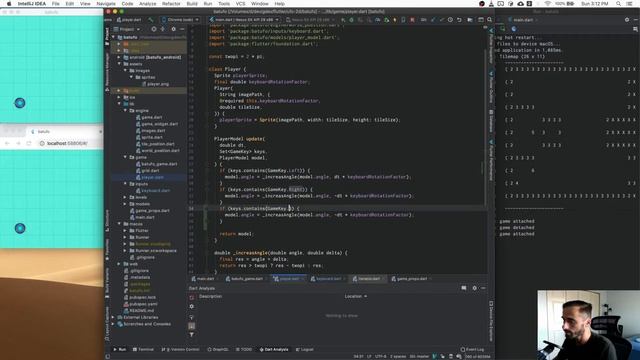
Task: Open the Chrome (web) device selector dropdown
Action: point(180,20)
